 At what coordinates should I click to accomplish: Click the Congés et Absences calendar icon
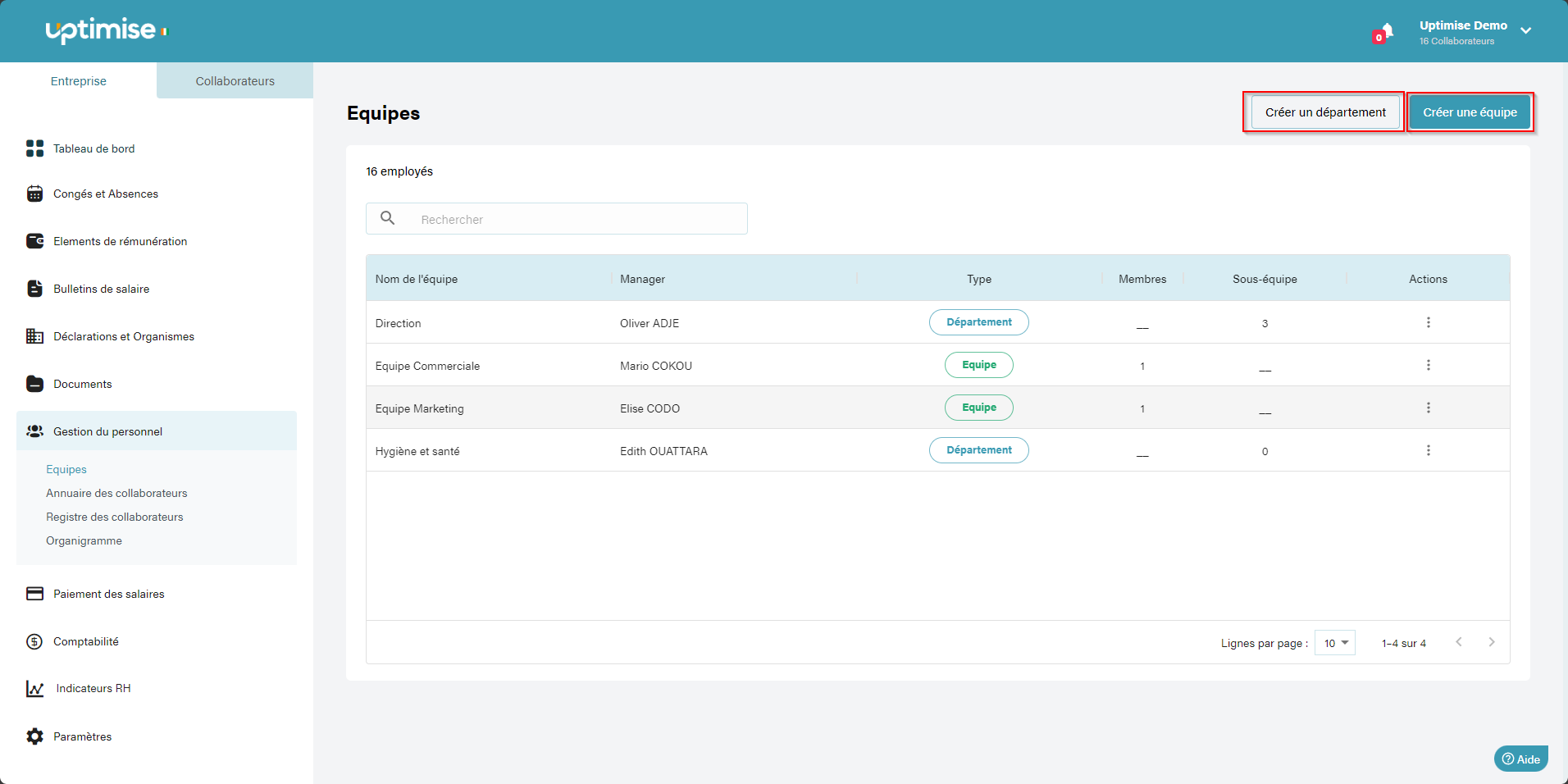(34, 194)
